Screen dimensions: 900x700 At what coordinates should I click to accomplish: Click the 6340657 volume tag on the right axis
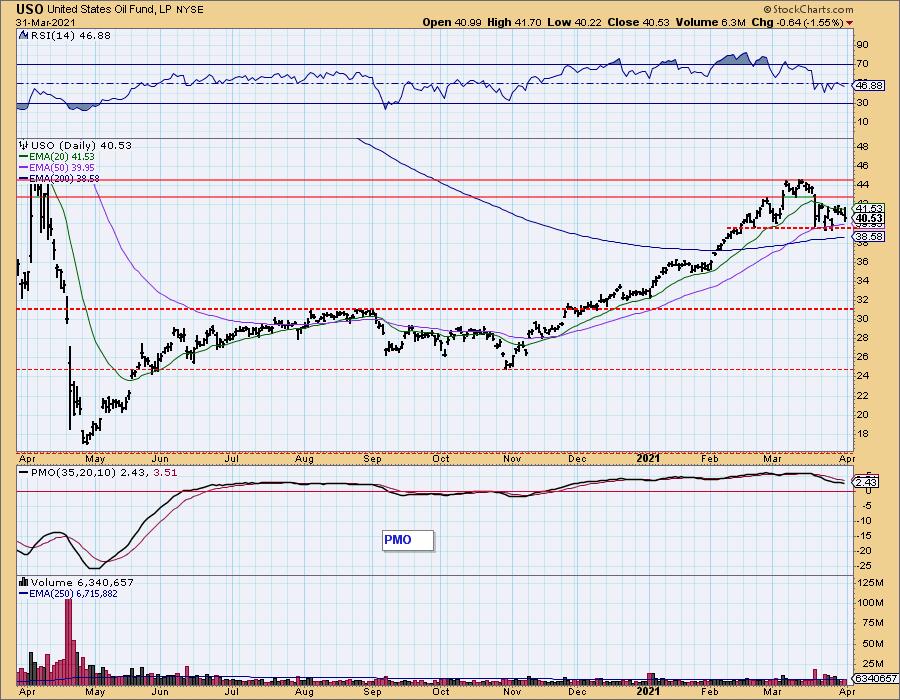pyautogui.click(x=875, y=678)
